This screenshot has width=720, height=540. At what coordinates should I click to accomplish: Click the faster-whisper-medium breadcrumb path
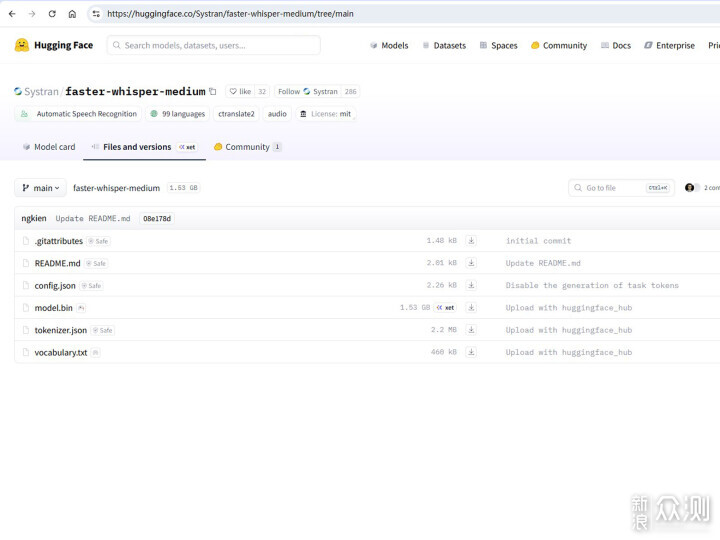point(117,188)
